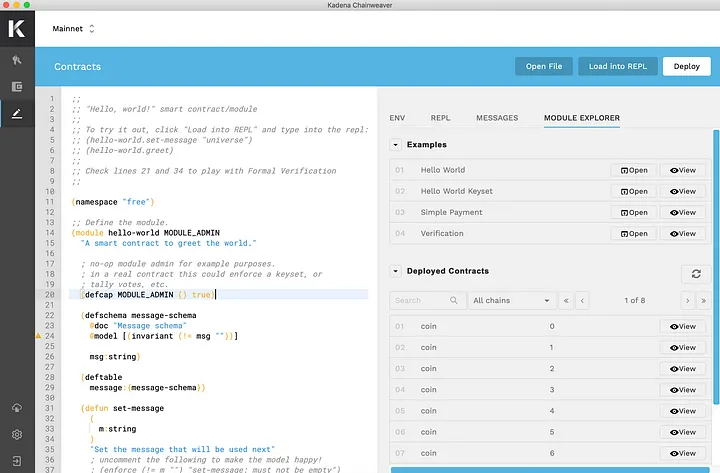
Task: Switch to the ENV tab
Action: 397,118
